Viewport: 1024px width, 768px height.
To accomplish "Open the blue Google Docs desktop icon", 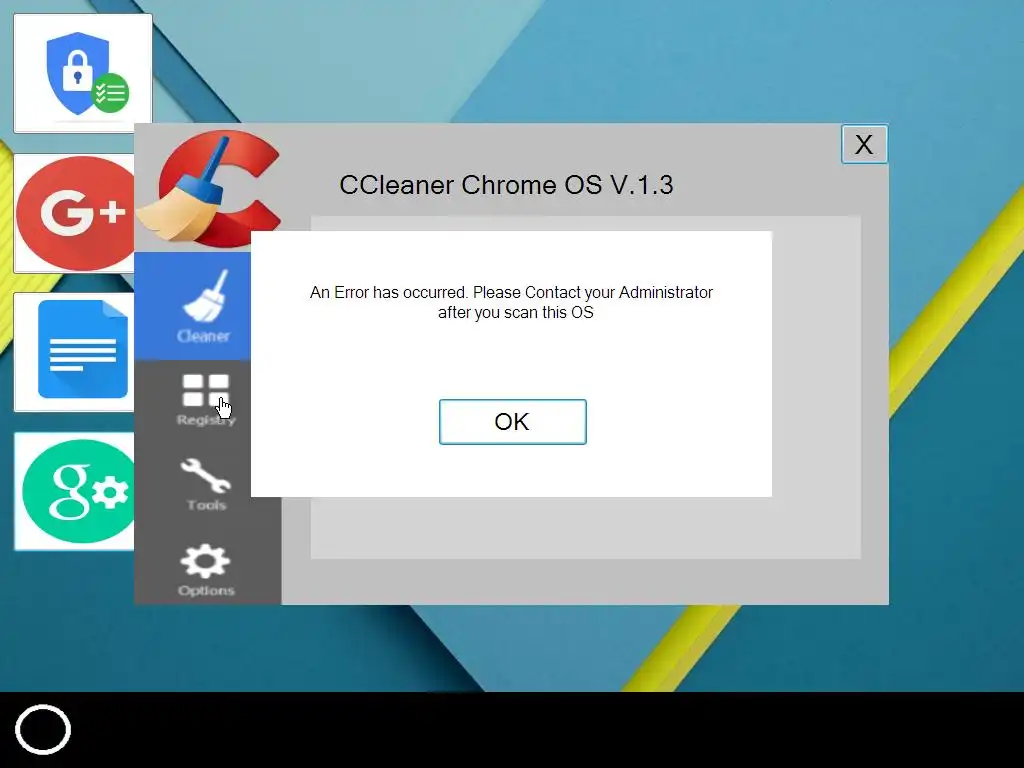I will 74,351.
